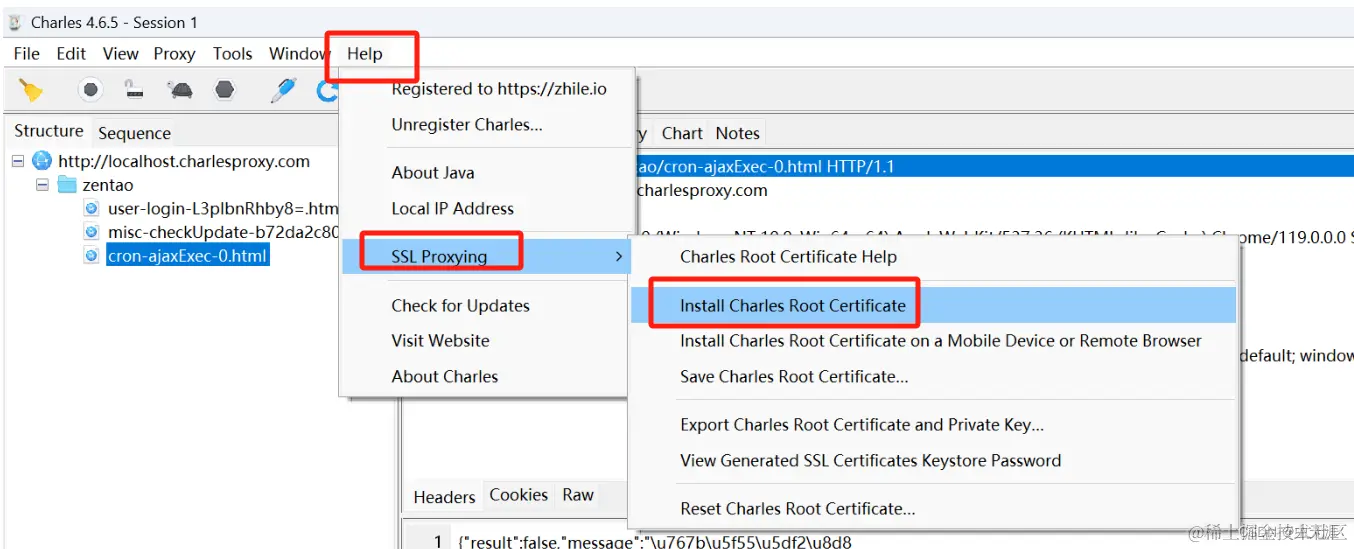
Task: Select user-login-L3plbnRhby8=.htm request
Action: click(222, 209)
